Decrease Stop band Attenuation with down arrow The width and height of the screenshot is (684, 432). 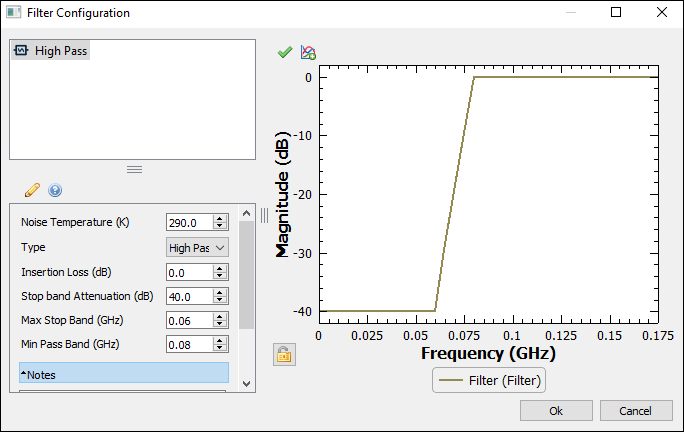pos(220,301)
